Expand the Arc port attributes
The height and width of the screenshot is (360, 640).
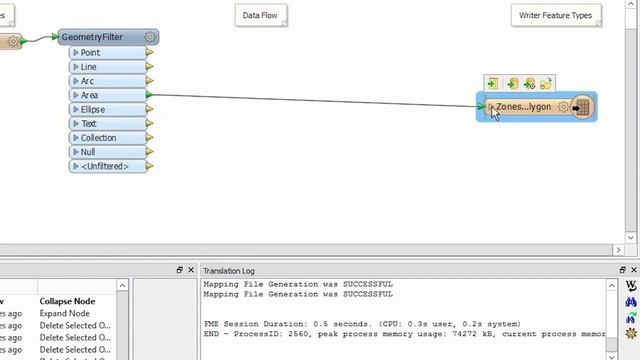click(x=76, y=81)
